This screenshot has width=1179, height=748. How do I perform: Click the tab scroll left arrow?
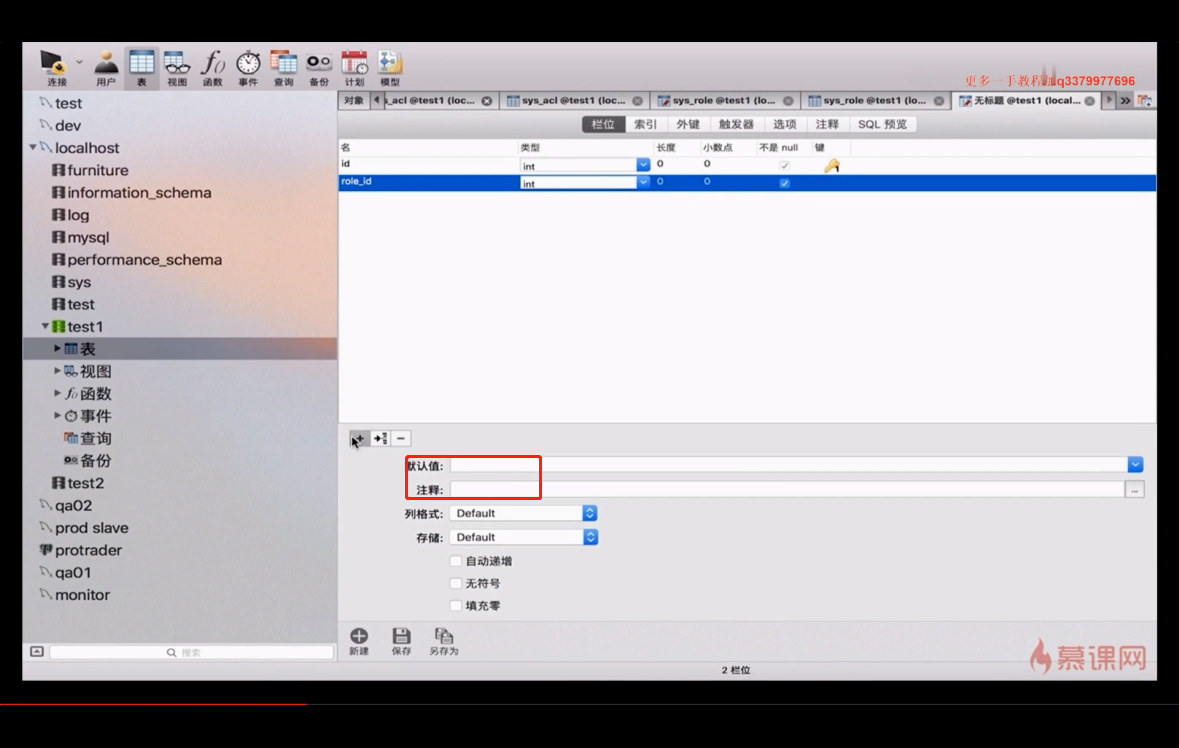(x=376, y=100)
